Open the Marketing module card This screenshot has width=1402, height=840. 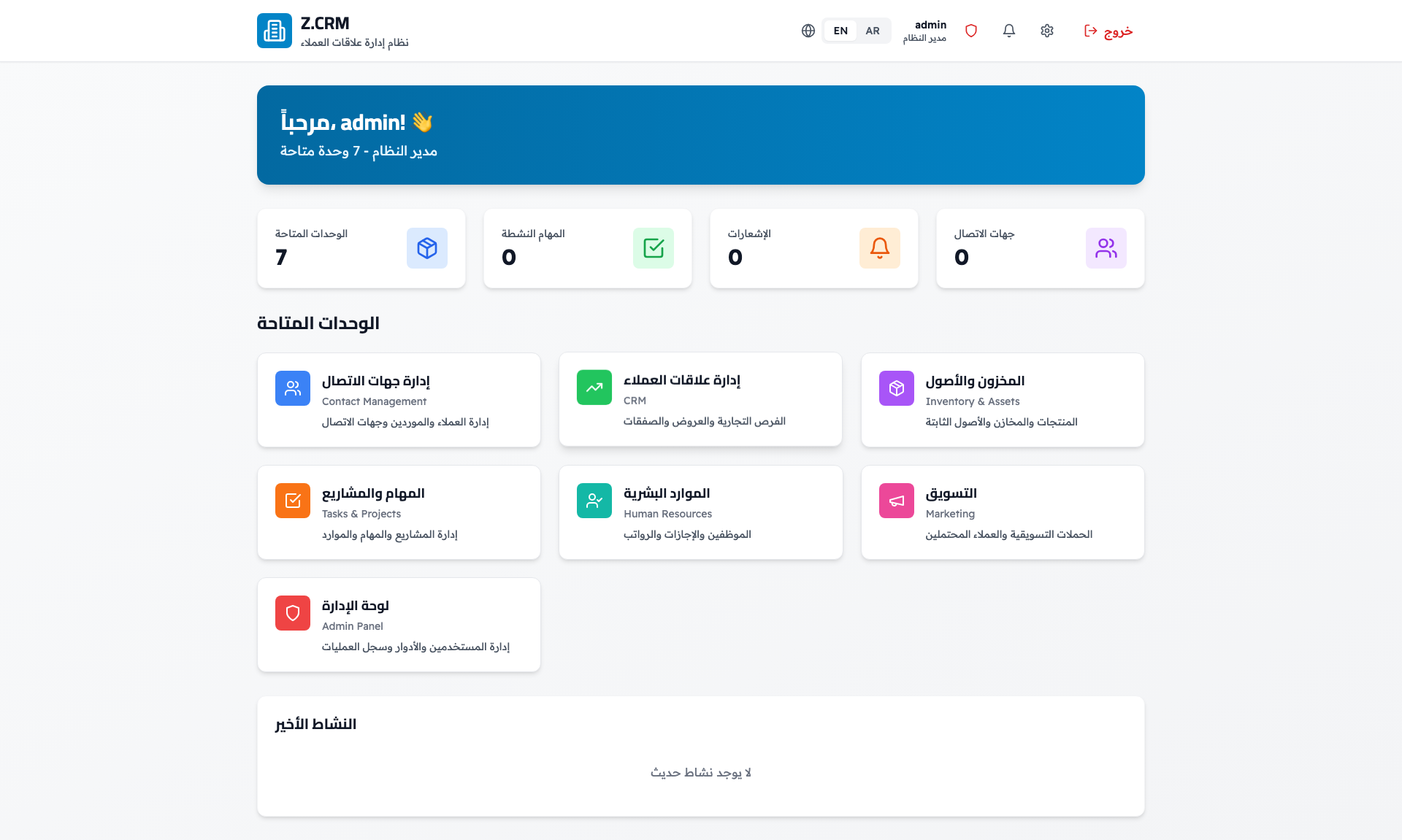tap(1003, 512)
